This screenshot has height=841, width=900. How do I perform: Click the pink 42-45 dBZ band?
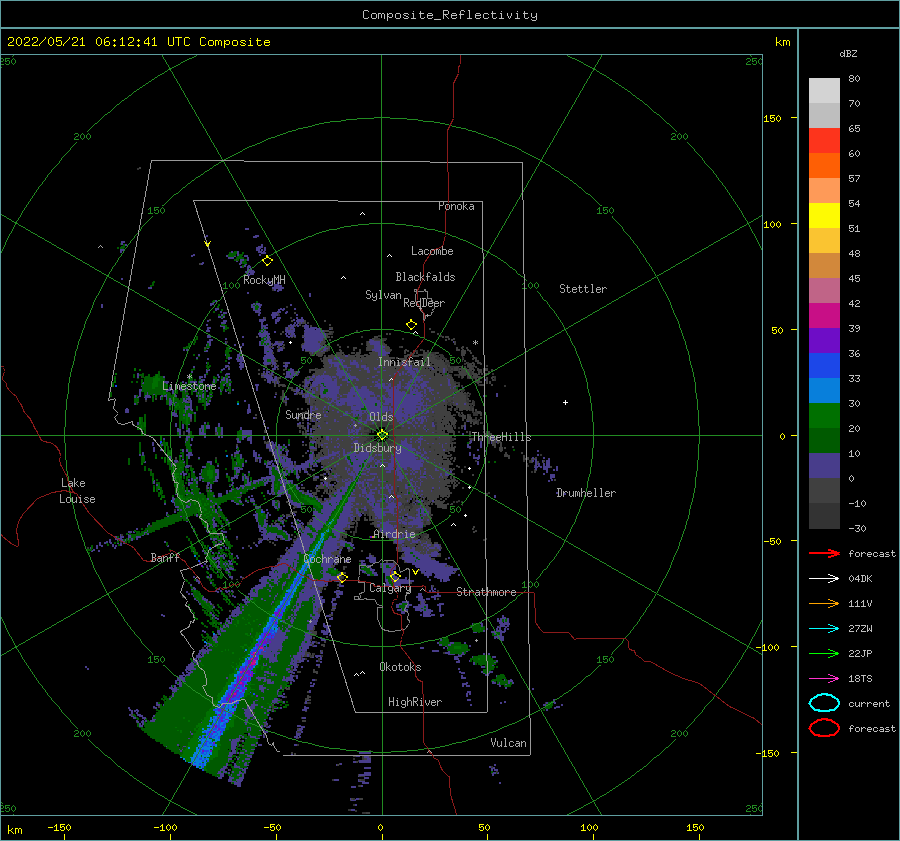[824, 290]
